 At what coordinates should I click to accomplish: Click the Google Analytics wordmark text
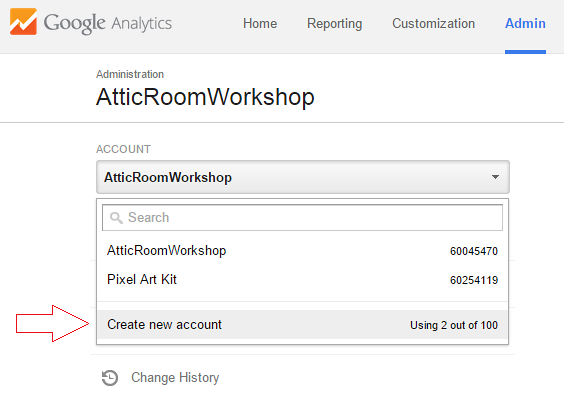[108, 23]
